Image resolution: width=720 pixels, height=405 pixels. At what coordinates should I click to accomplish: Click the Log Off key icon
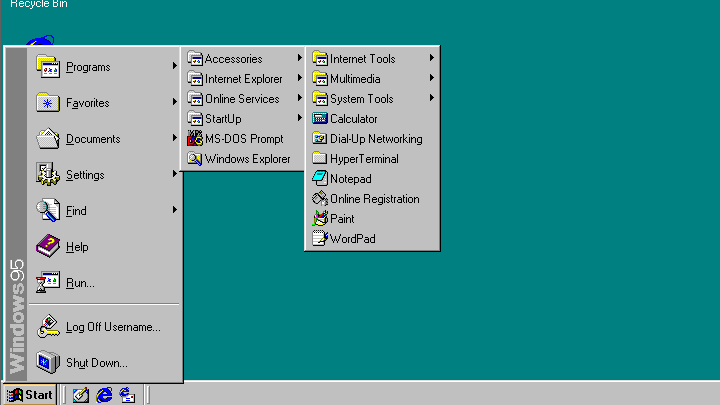(48, 326)
